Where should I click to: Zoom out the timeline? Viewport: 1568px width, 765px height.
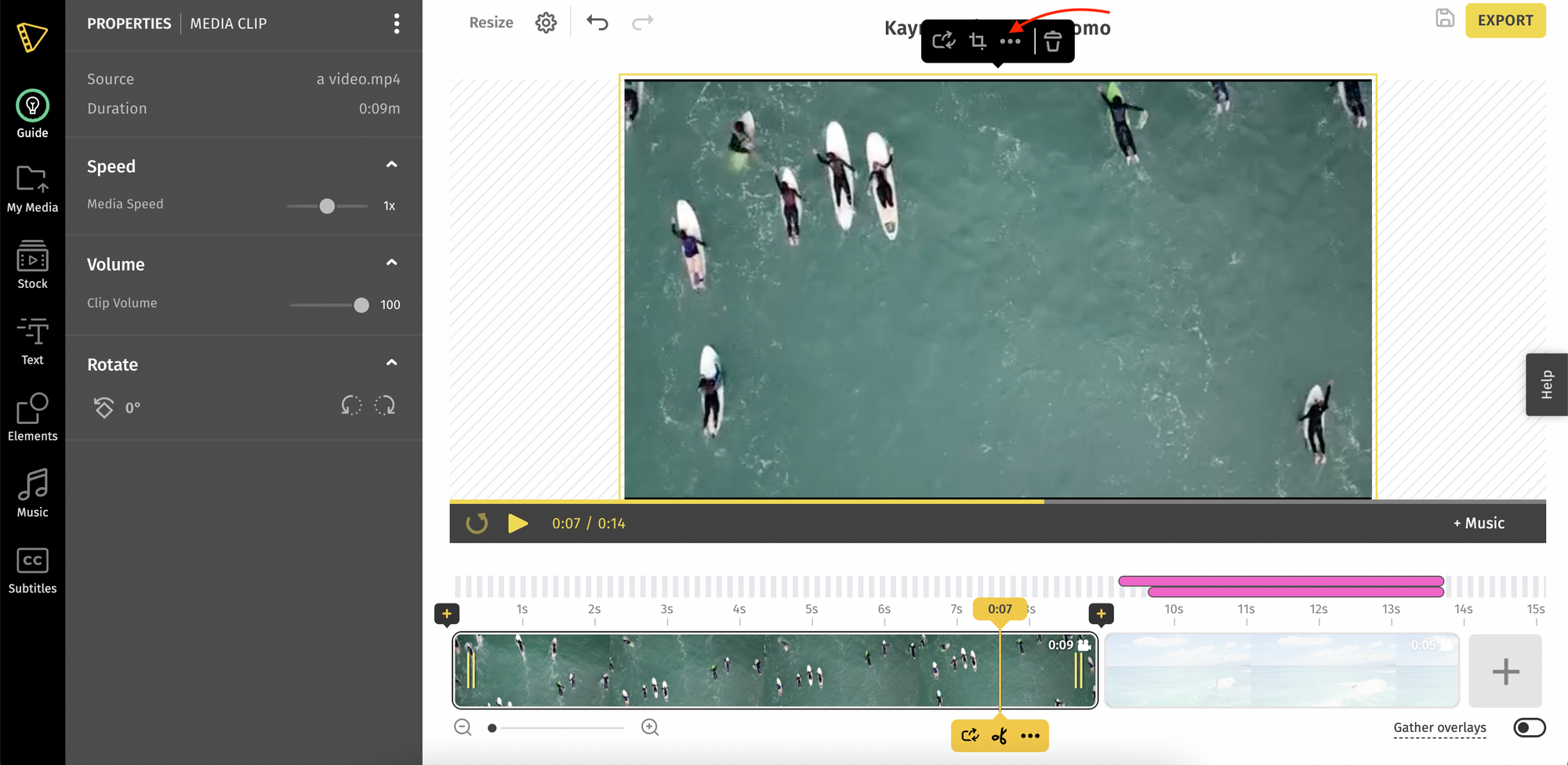click(463, 727)
